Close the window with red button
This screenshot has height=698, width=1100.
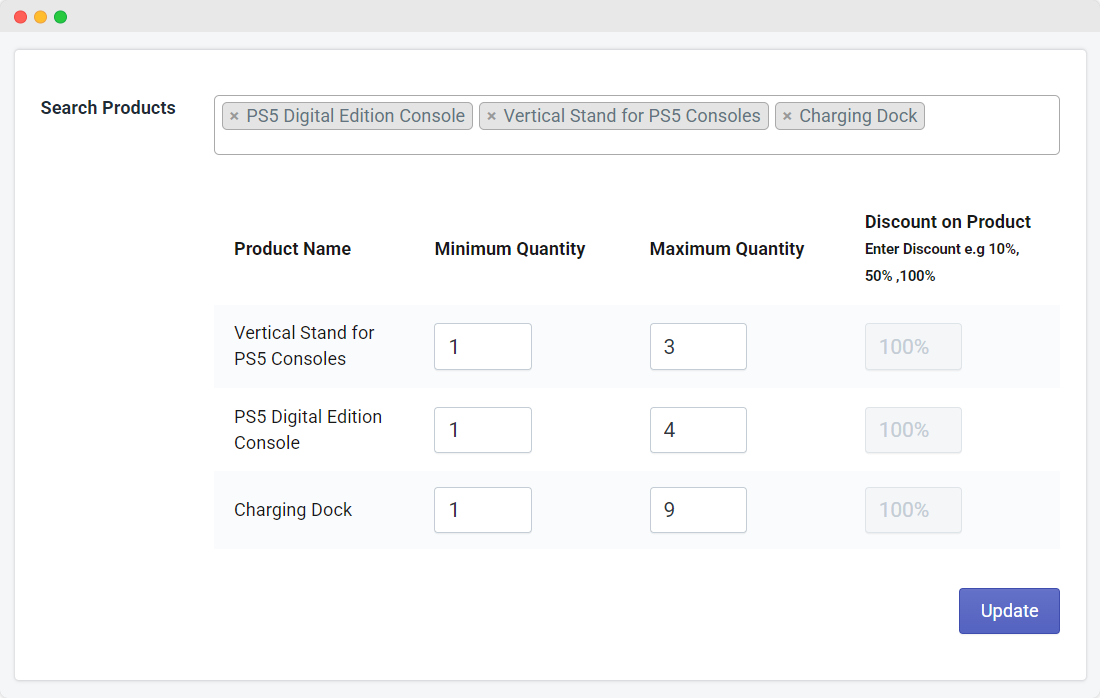(x=20, y=17)
